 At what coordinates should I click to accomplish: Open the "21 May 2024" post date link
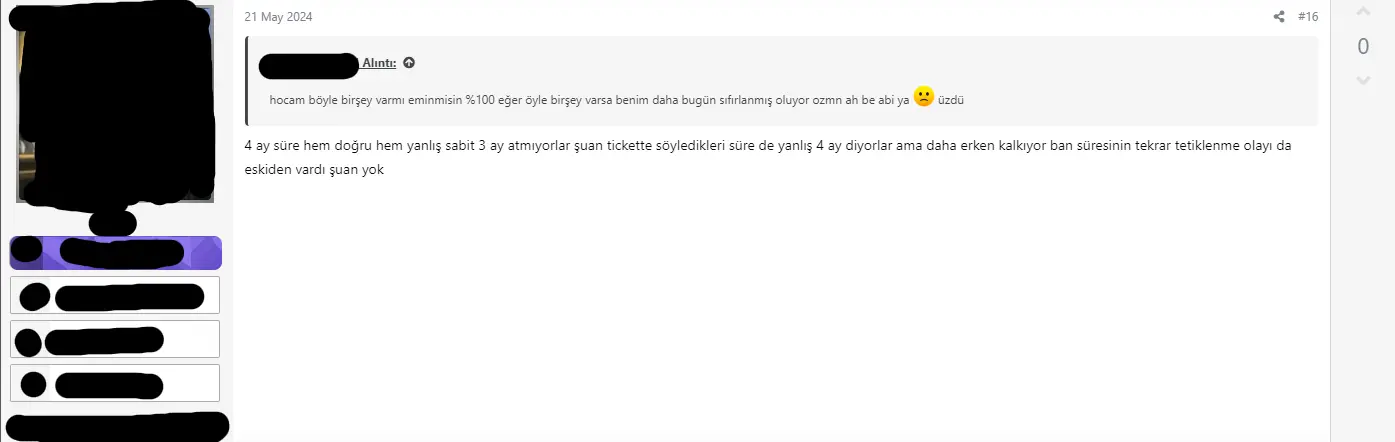279,17
